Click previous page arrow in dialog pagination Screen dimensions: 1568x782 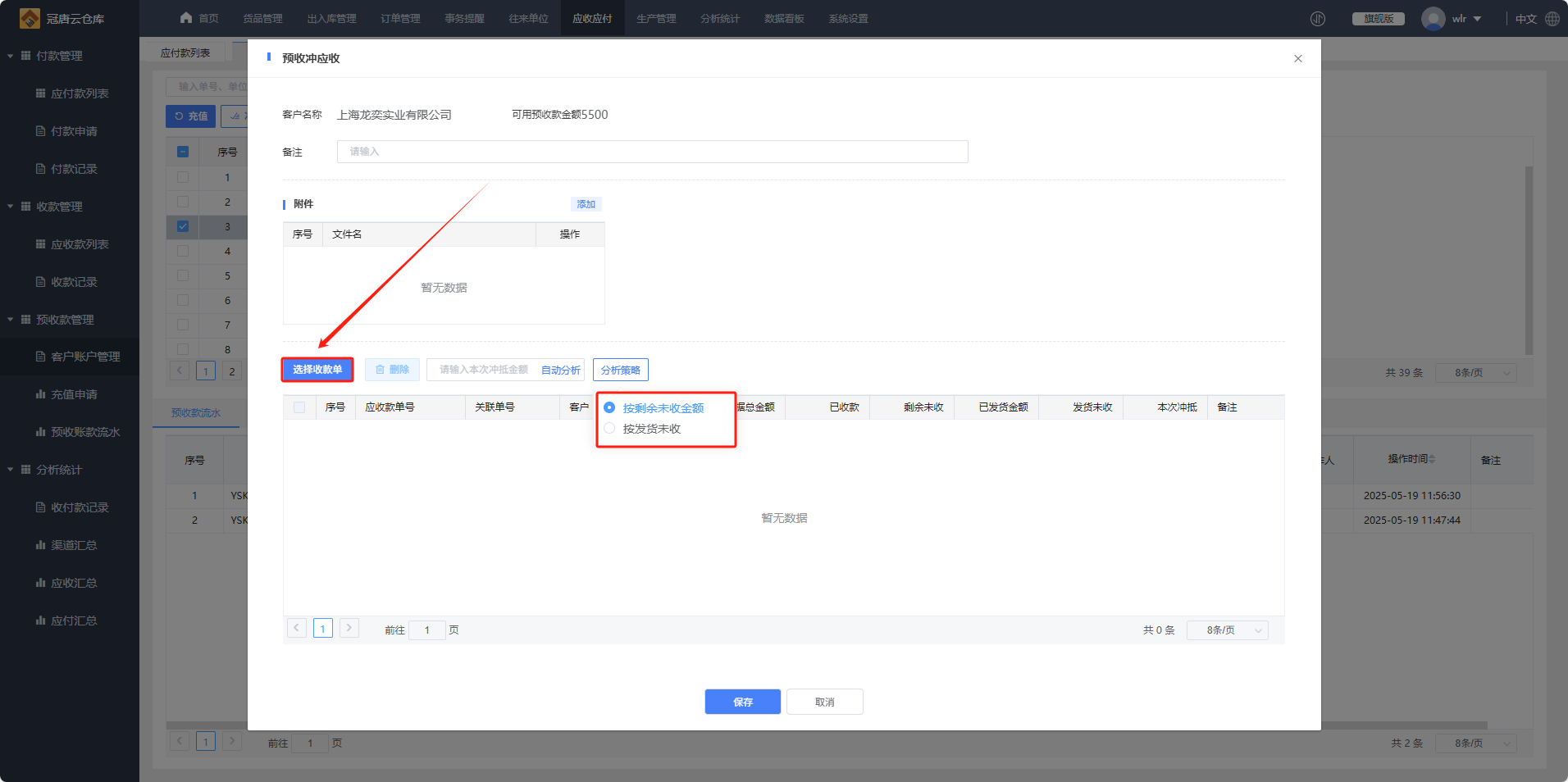click(x=297, y=628)
